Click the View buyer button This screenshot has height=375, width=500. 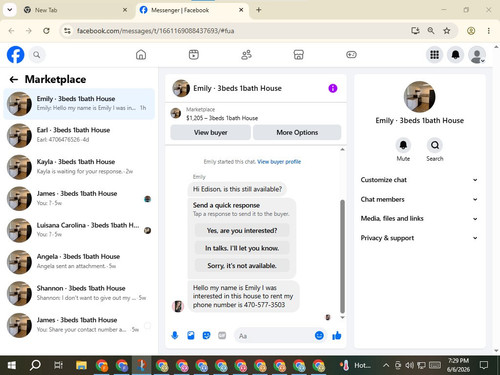point(211,133)
